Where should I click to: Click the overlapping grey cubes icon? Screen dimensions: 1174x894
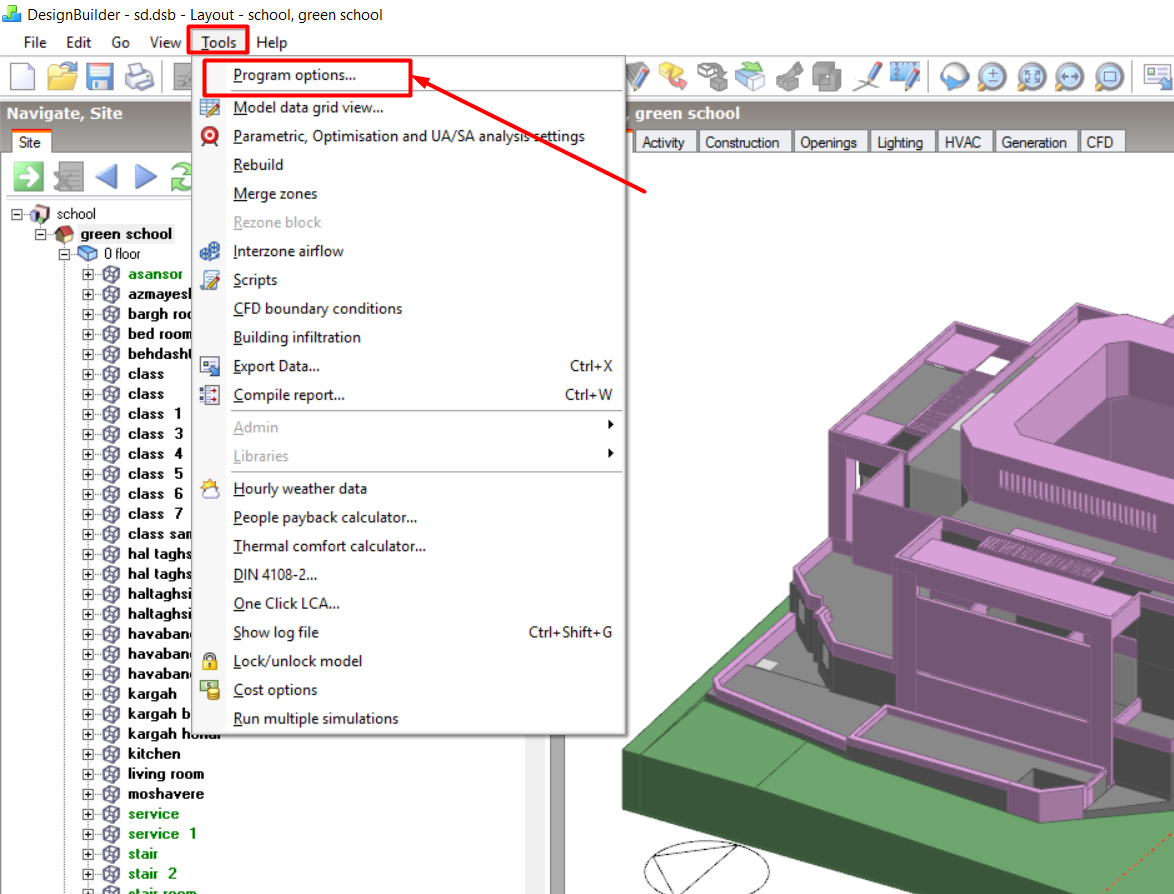(827, 76)
